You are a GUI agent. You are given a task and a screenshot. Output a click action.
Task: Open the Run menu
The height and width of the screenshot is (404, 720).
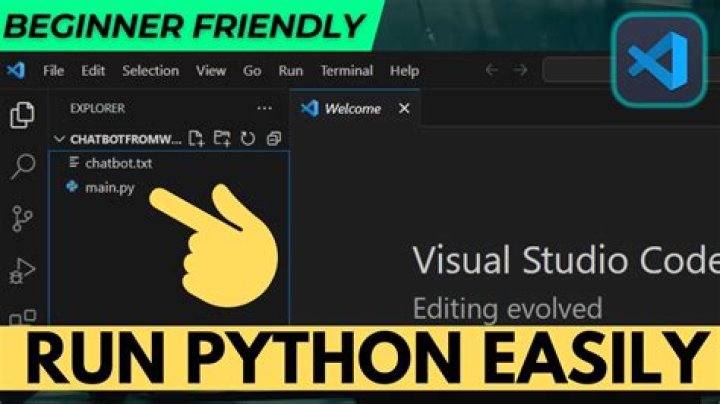pos(291,71)
